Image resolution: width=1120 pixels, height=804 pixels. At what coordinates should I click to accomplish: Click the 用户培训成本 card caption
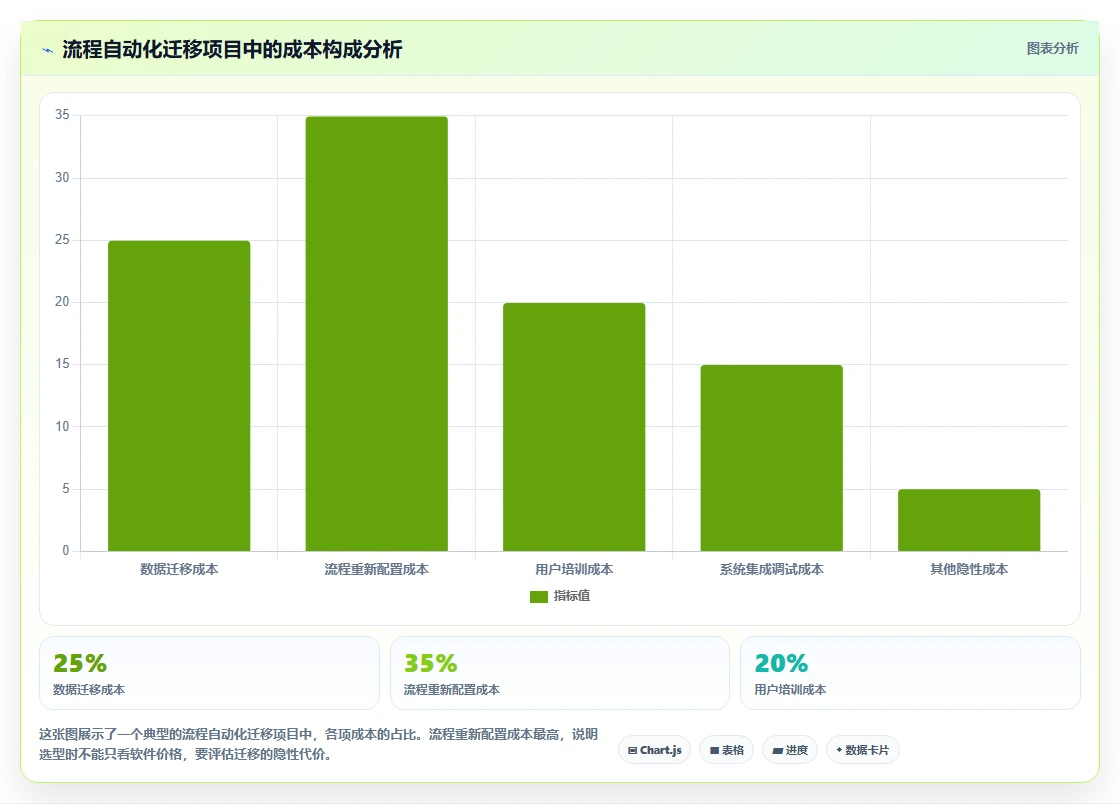[791, 690]
